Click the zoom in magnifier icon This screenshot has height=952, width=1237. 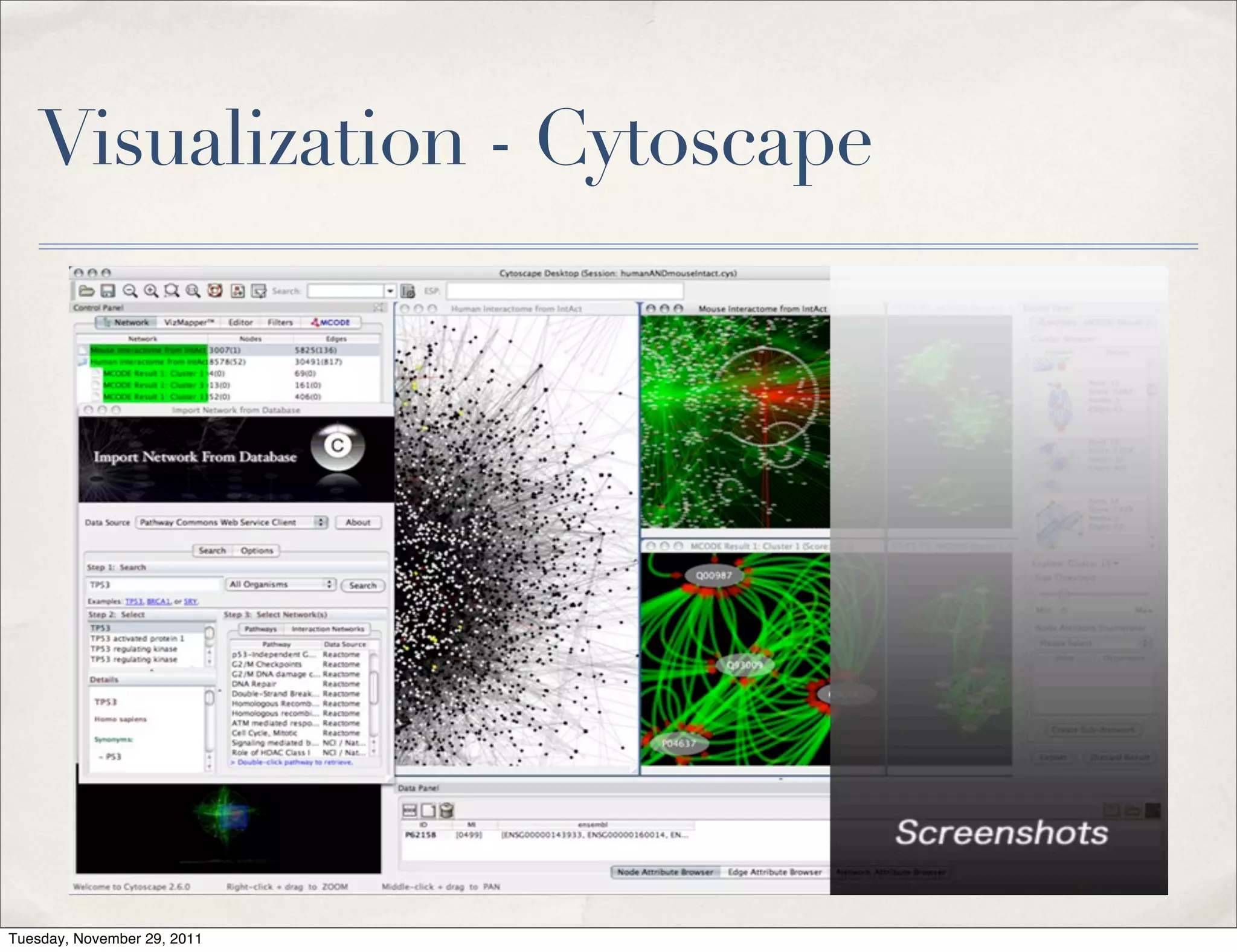pos(151,291)
